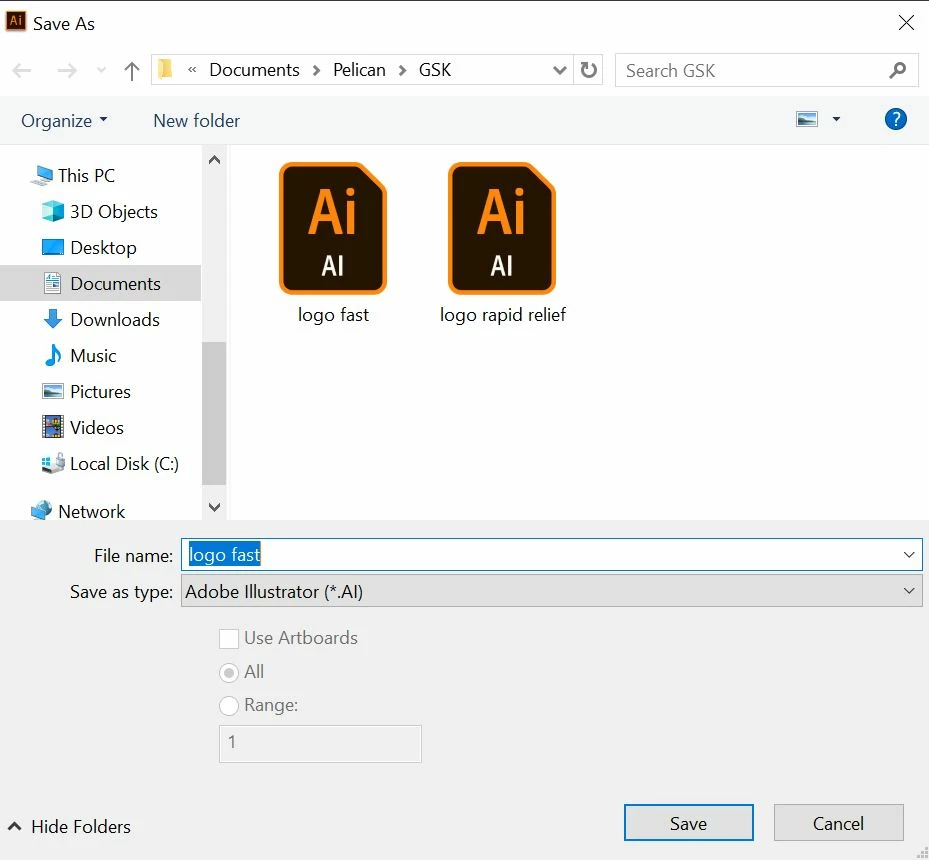929x860 pixels.
Task: Click the navigation pane scroll down arrow
Action: [214, 507]
